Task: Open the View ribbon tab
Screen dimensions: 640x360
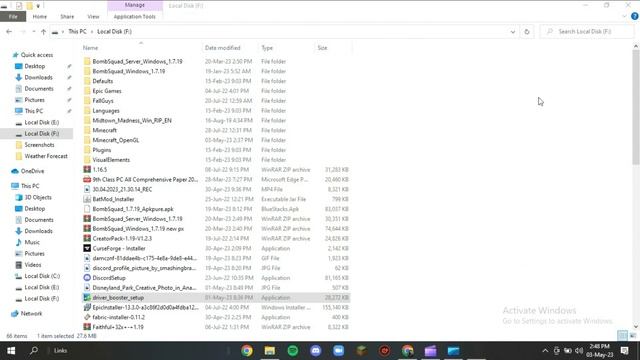Action: [93, 17]
